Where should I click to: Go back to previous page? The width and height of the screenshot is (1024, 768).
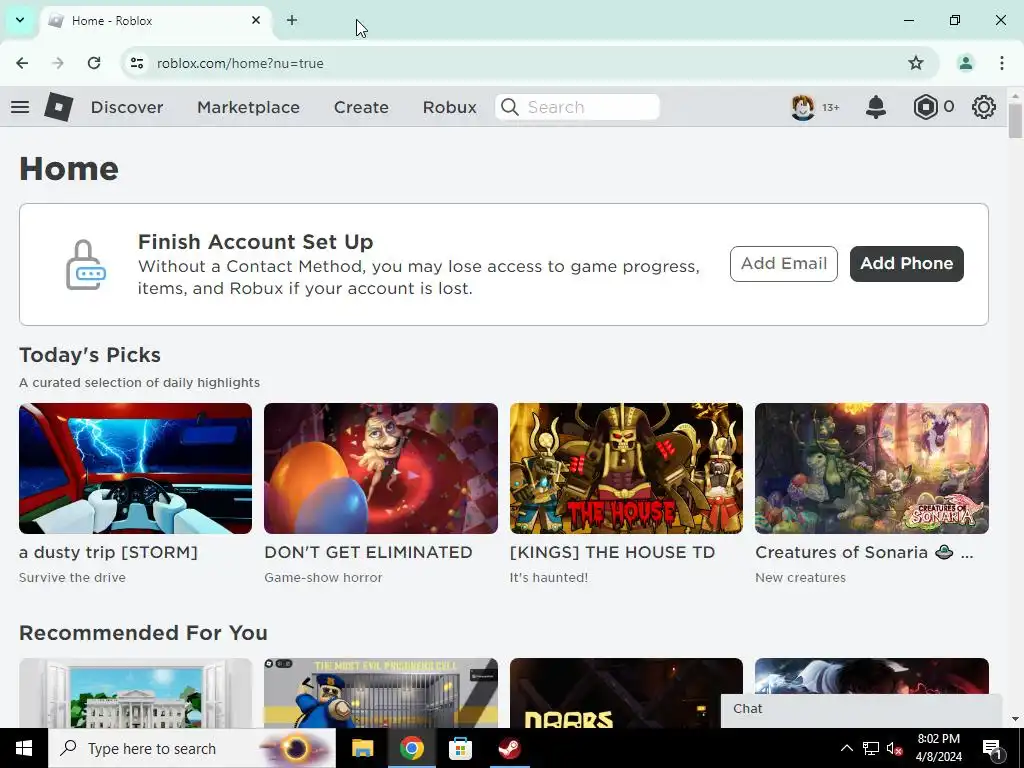tap(22, 63)
